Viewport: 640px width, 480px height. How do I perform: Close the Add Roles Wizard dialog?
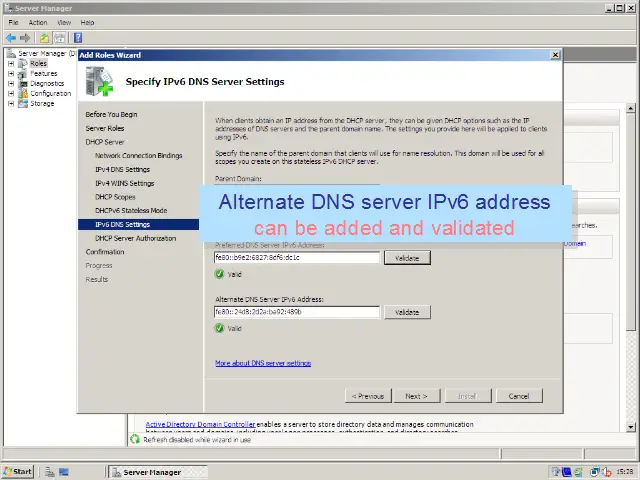tap(555, 55)
